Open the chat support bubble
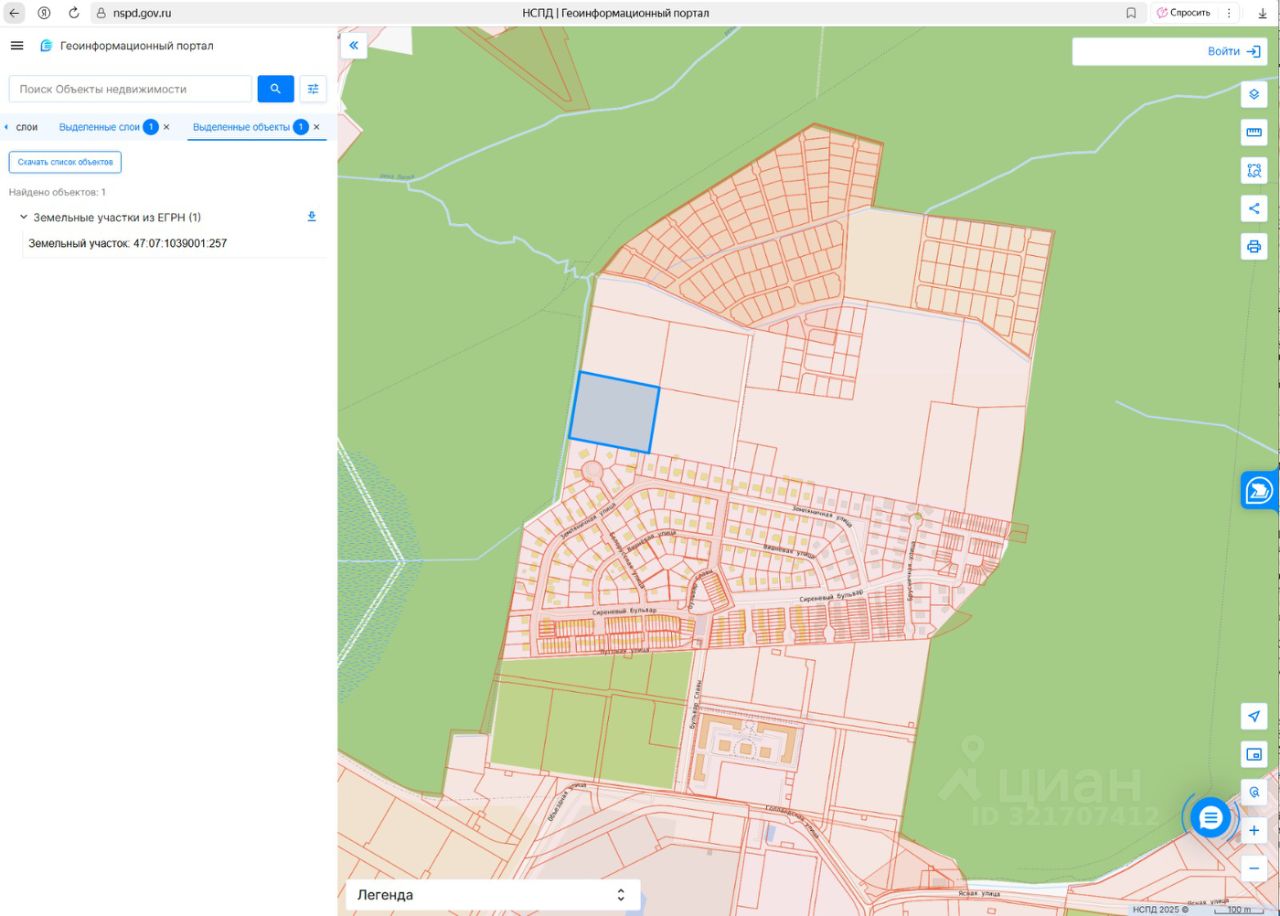This screenshot has width=1280, height=916. pyautogui.click(x=1211, y=818)
